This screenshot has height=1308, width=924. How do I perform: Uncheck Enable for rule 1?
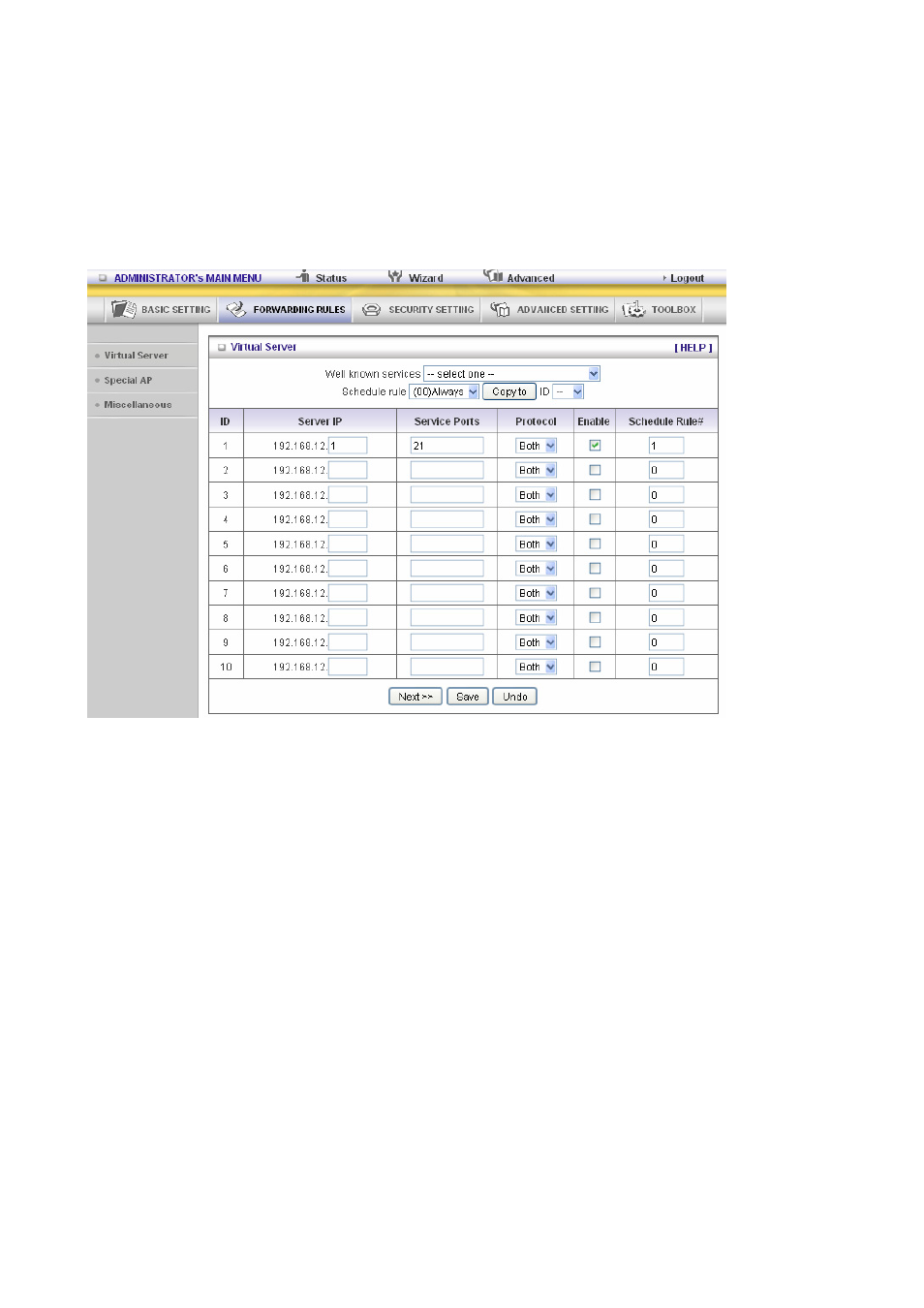click(595, 446)
